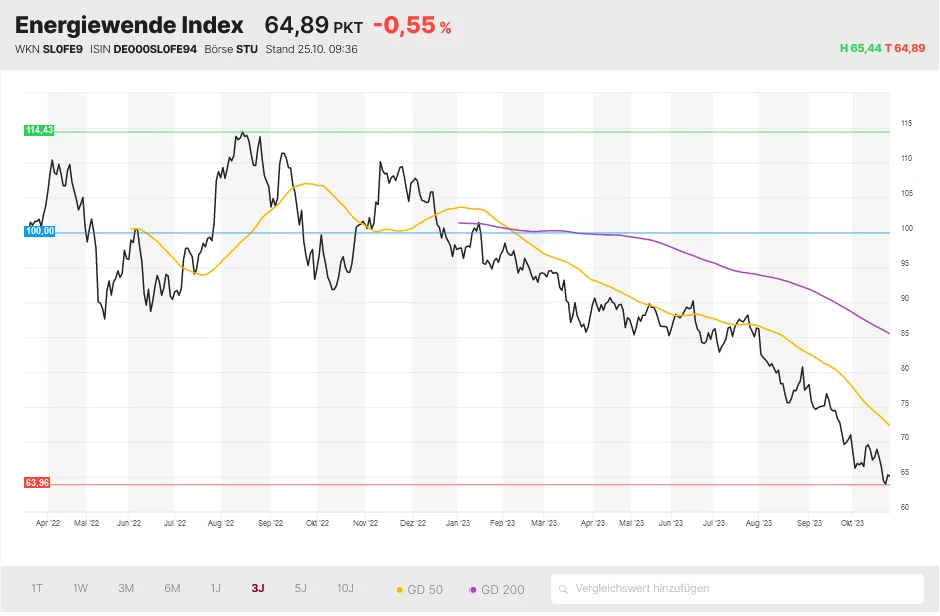Click the Energiewende Index title
This screenshot has width=940, height=616.
[129, 25]
